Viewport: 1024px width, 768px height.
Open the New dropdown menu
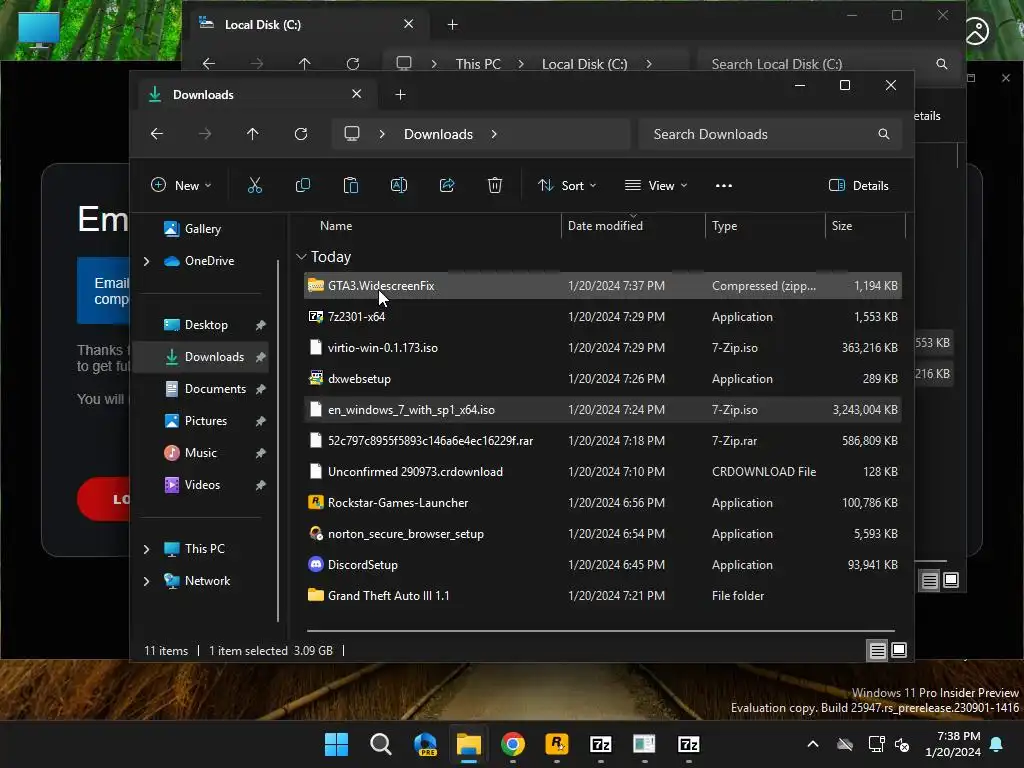pyautogui.click(x=181, y=185)
